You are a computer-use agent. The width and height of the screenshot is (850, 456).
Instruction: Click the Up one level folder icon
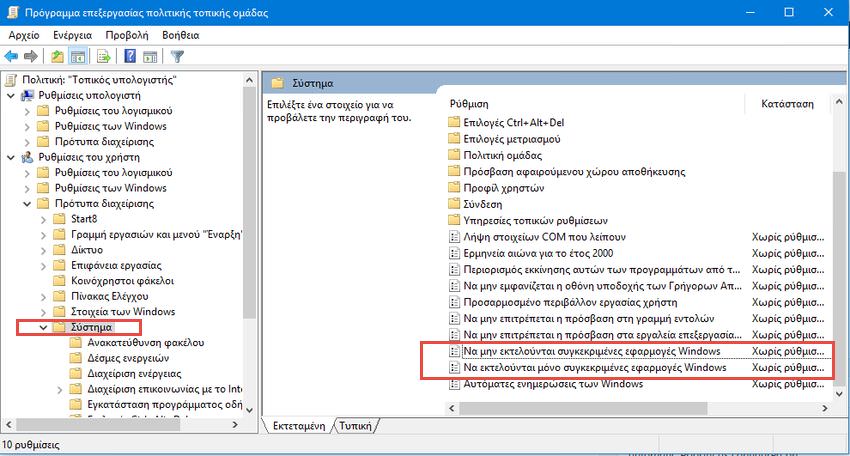(58, 55)
